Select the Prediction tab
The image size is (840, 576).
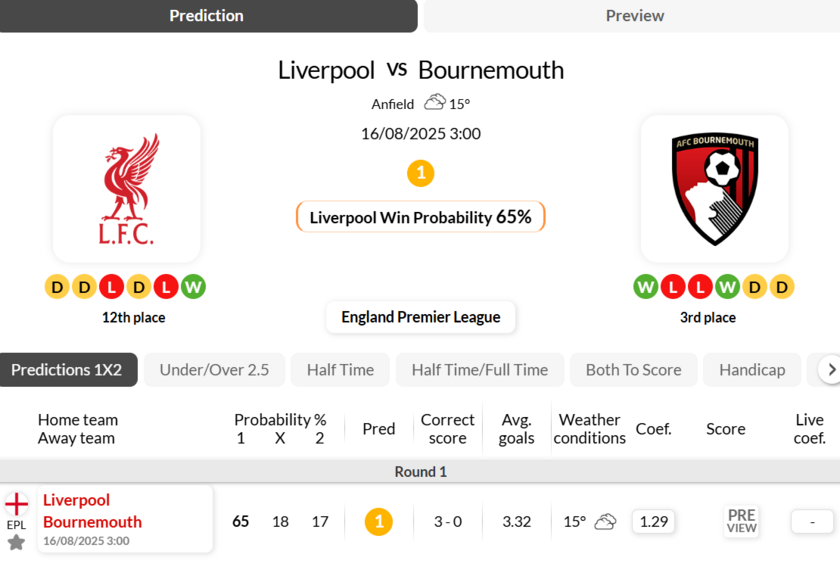click(x=207, y=16)
